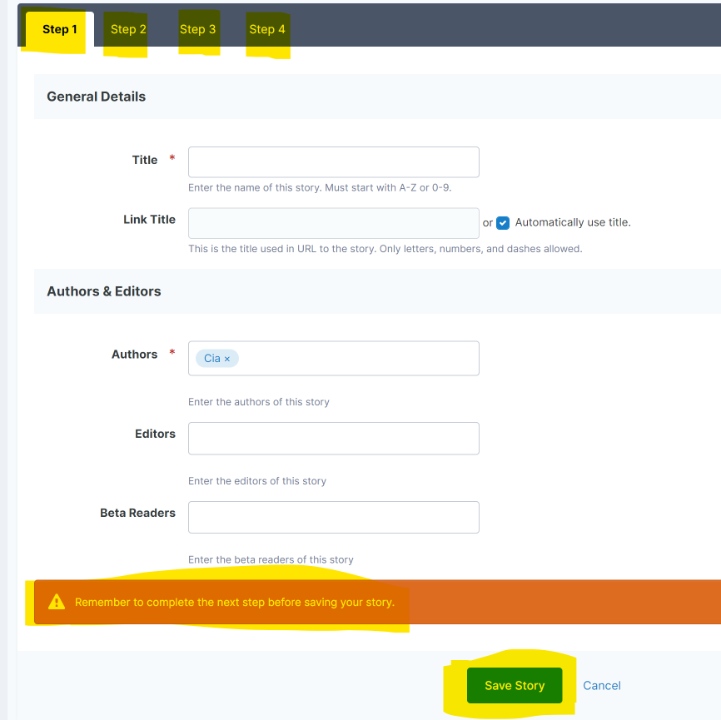This screenshot has width=721, height=720.
Task: Go to the Step 3 tab
Action: (198, 30)
